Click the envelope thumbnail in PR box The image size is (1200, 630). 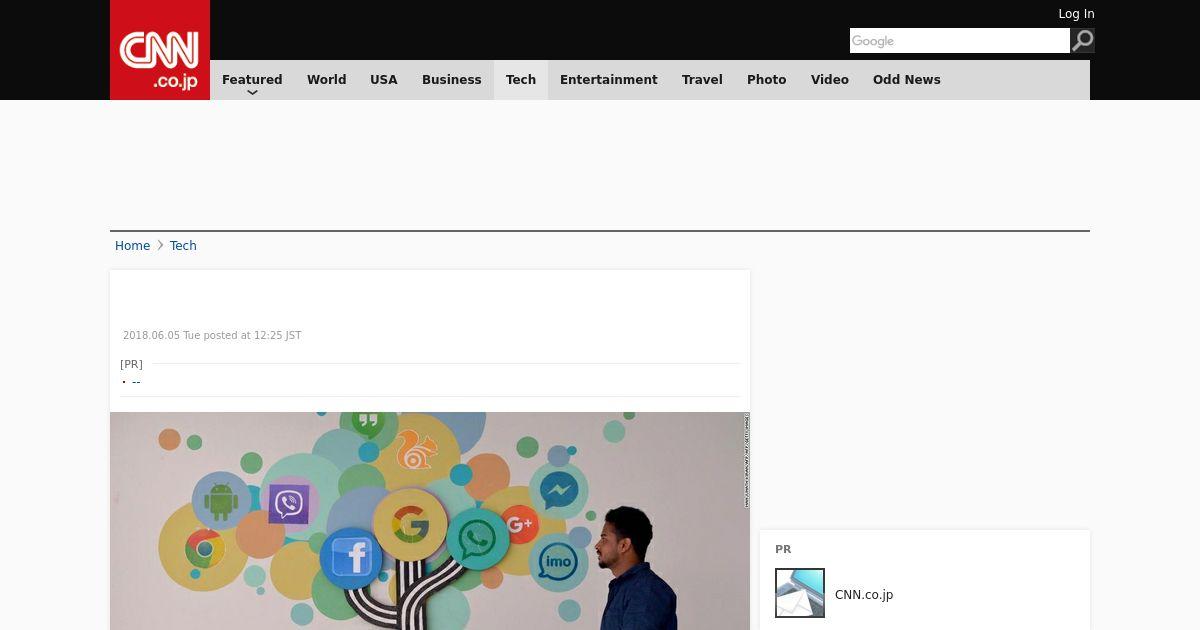click(x=800, y=593)
